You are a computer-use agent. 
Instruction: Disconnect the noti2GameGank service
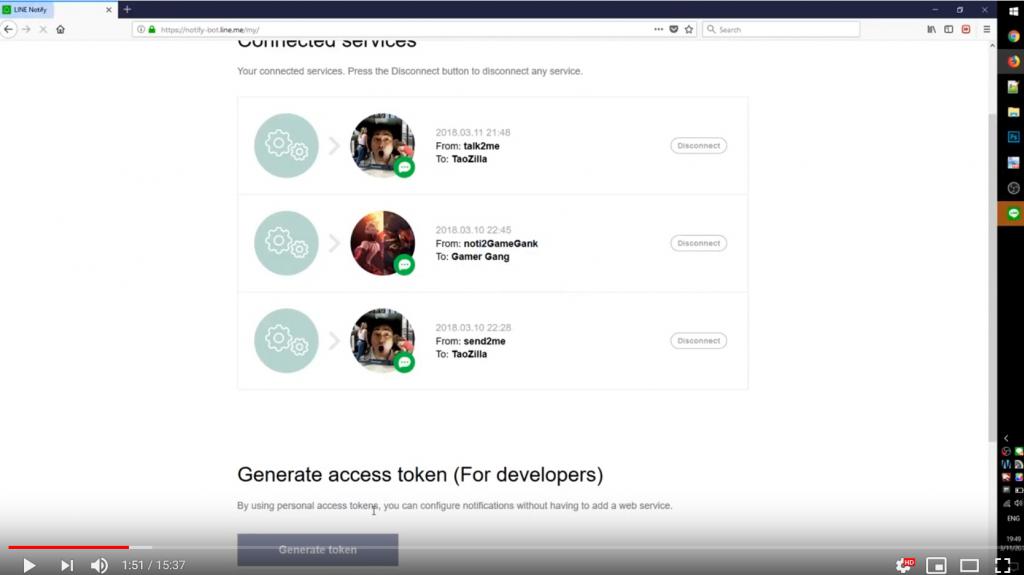click(698, 243)
